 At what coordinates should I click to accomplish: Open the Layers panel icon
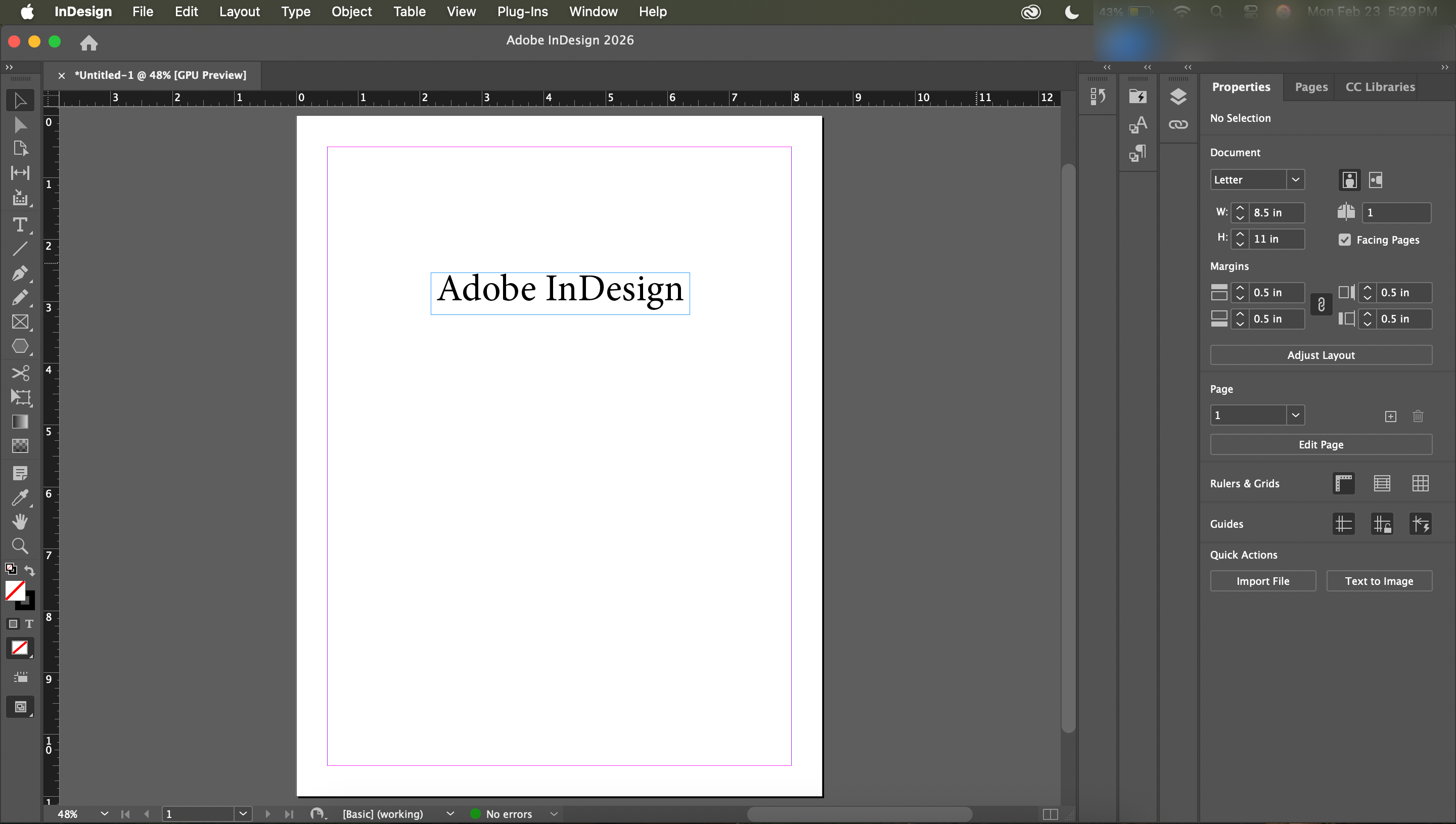1177,97
